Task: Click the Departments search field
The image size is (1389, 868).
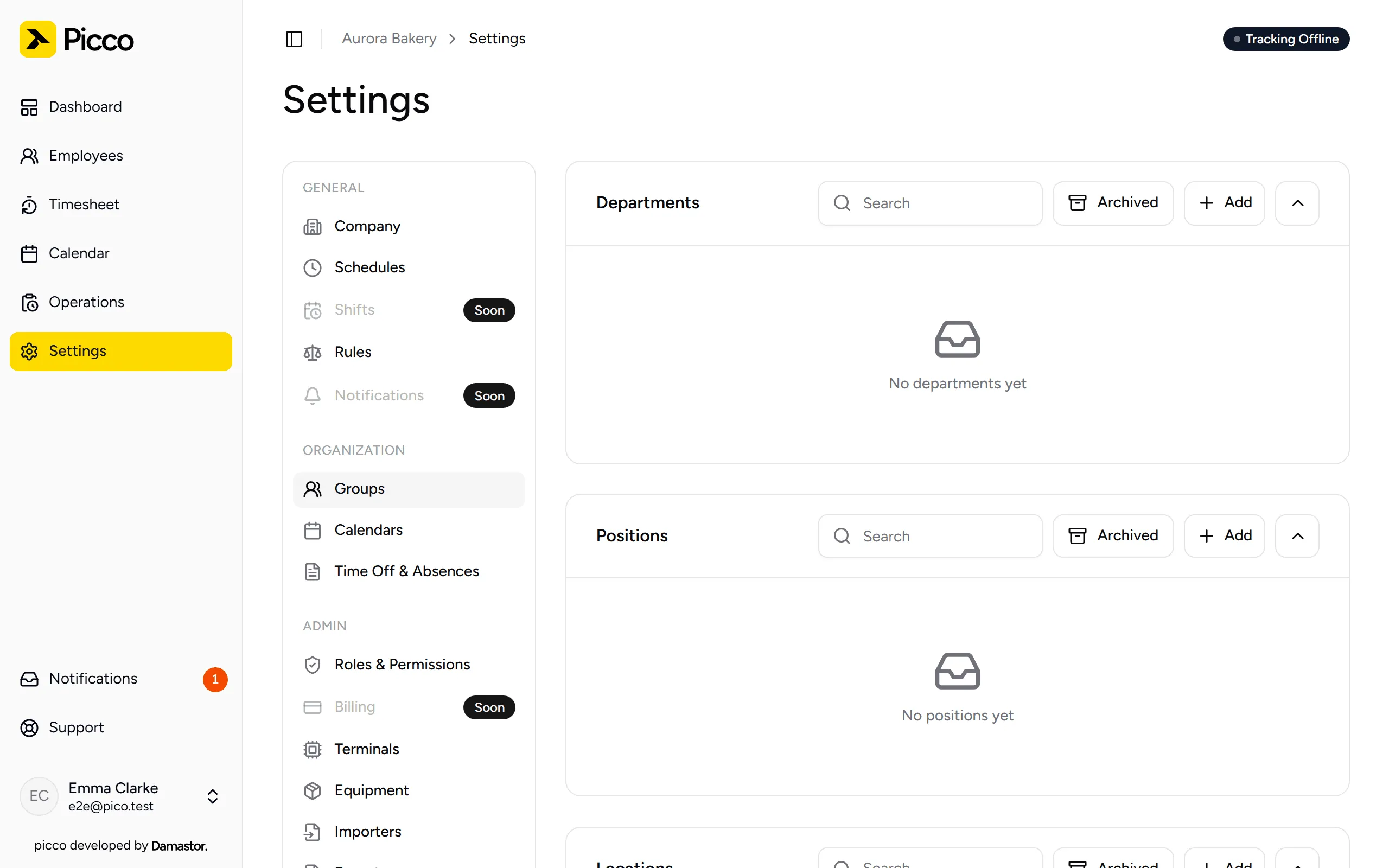Action: 930,203
